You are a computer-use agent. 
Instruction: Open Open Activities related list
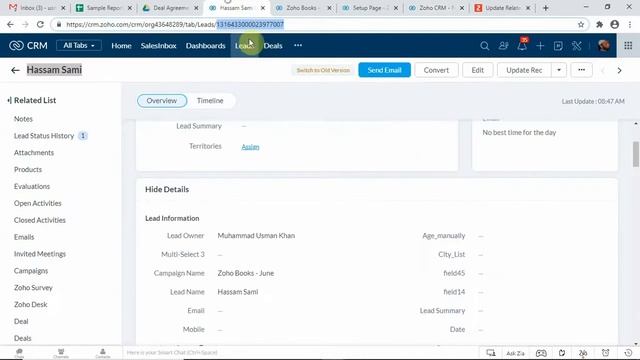coord(38,203)
